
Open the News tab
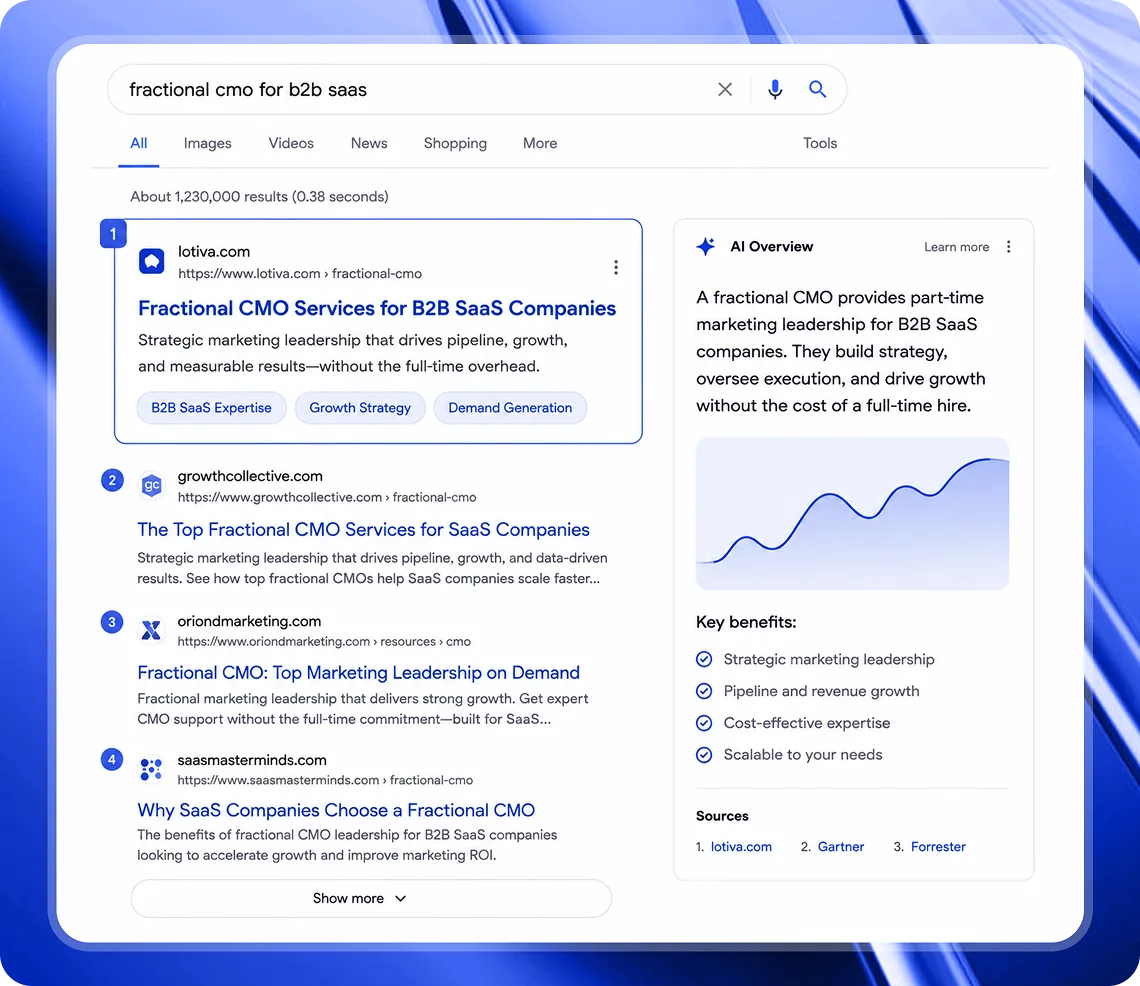pyautogui.click(x=369, y=143)
